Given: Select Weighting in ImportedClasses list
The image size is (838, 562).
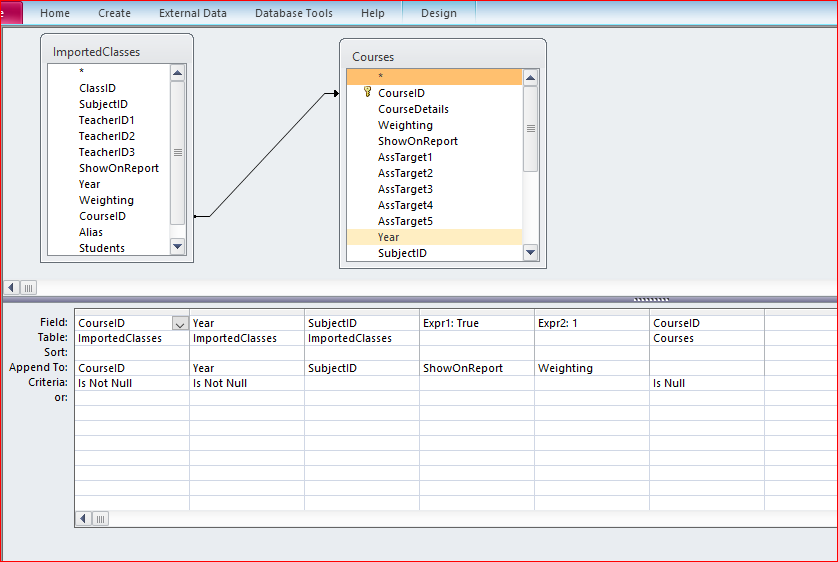Looking at the screenshot, I should 109,200.
